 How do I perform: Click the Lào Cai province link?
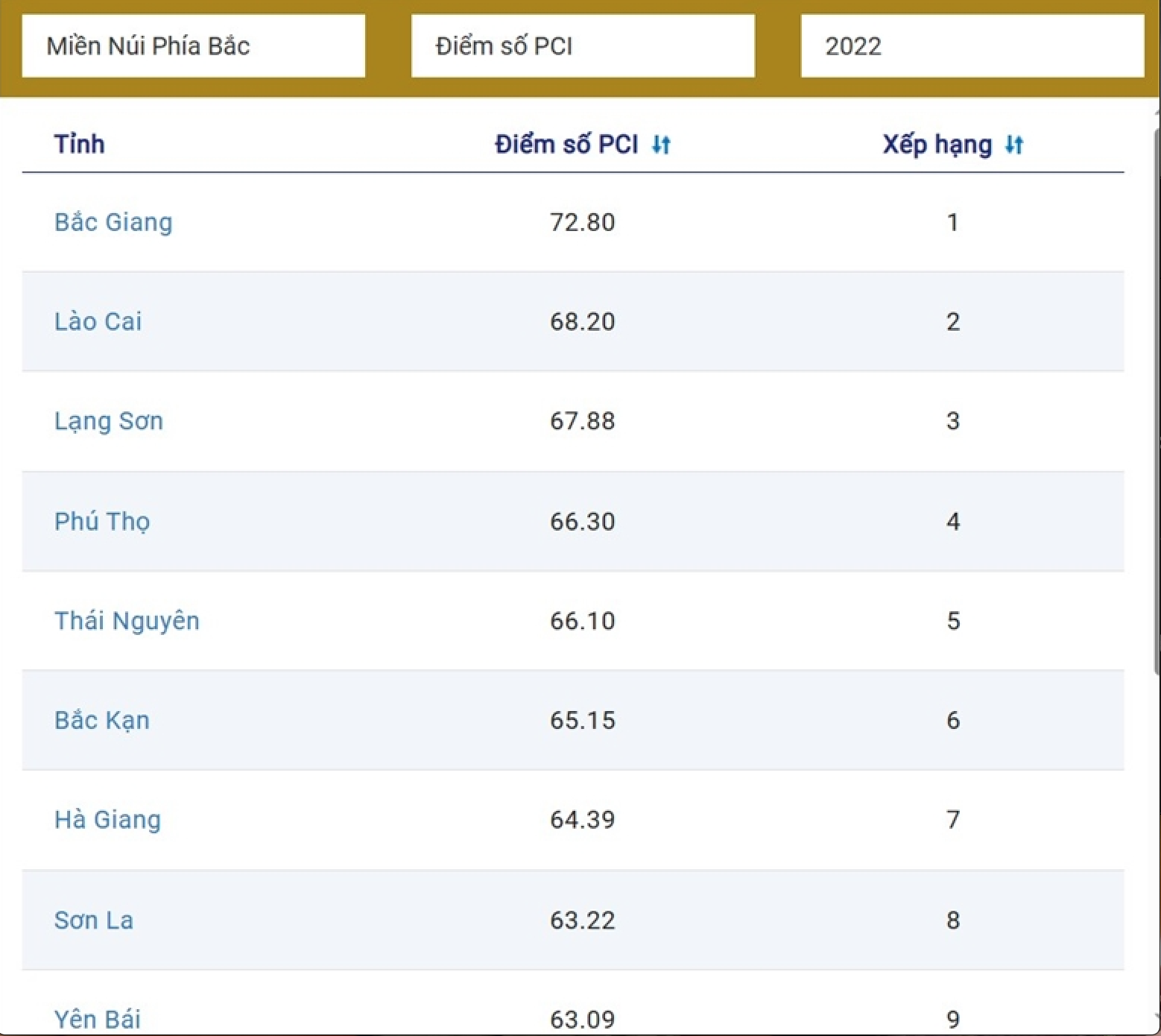pyautogui.click(x=98, y=321)
